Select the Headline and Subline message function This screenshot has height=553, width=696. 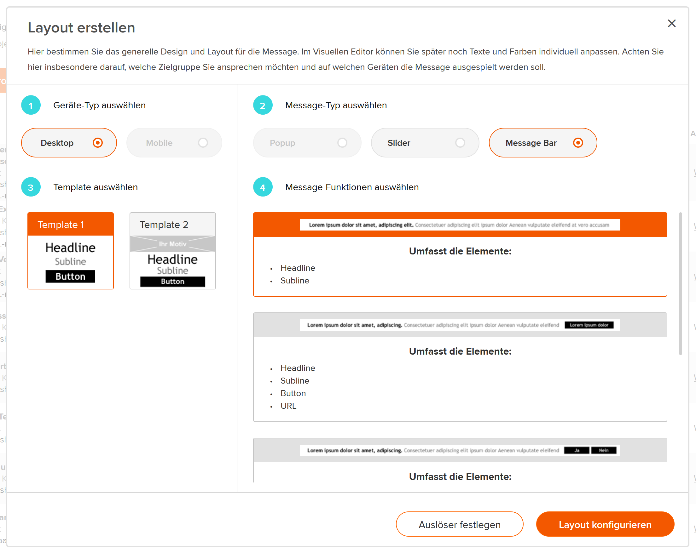460,254
